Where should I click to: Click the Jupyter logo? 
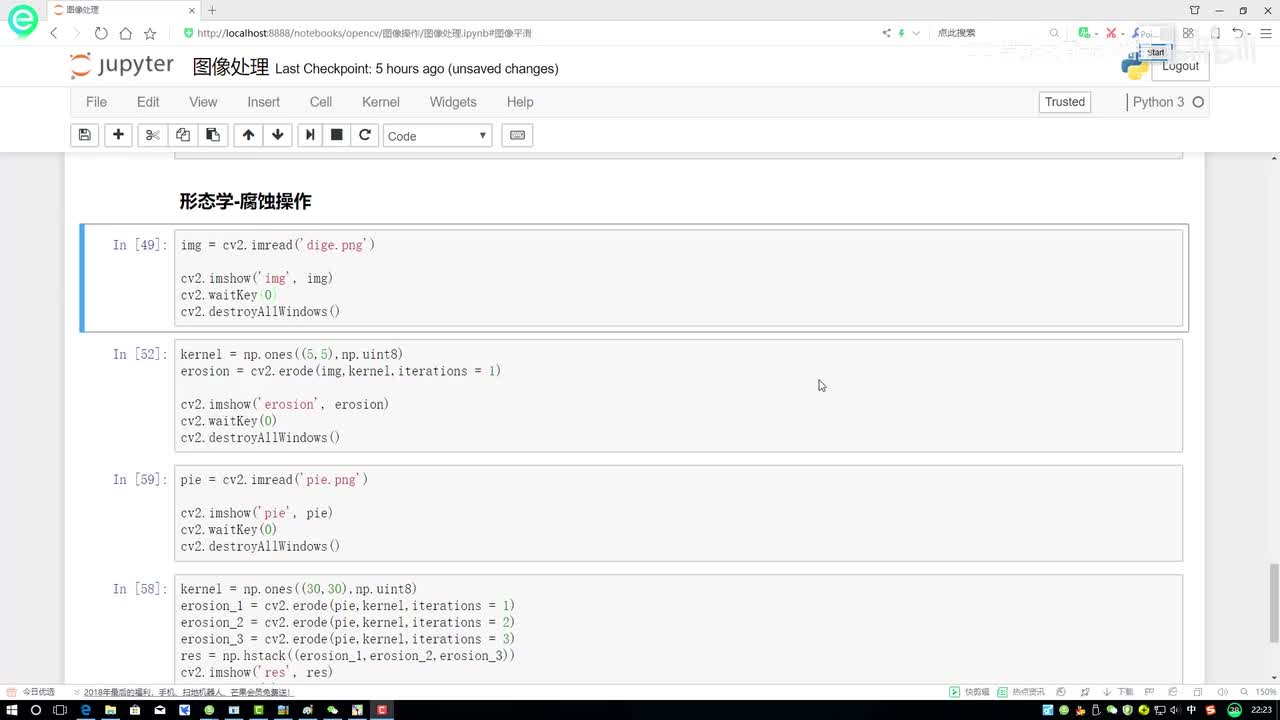coord(122,66)
